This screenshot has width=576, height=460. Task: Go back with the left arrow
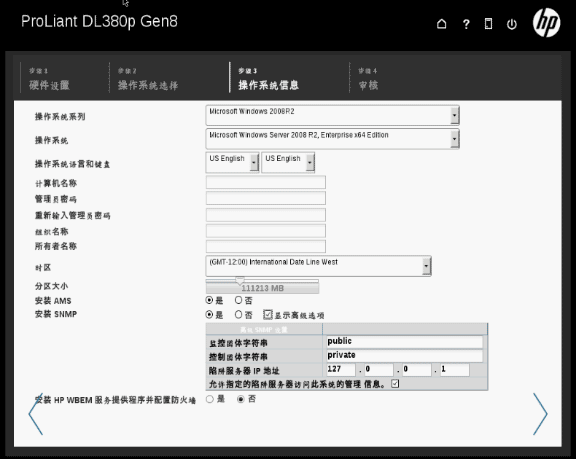36,414
